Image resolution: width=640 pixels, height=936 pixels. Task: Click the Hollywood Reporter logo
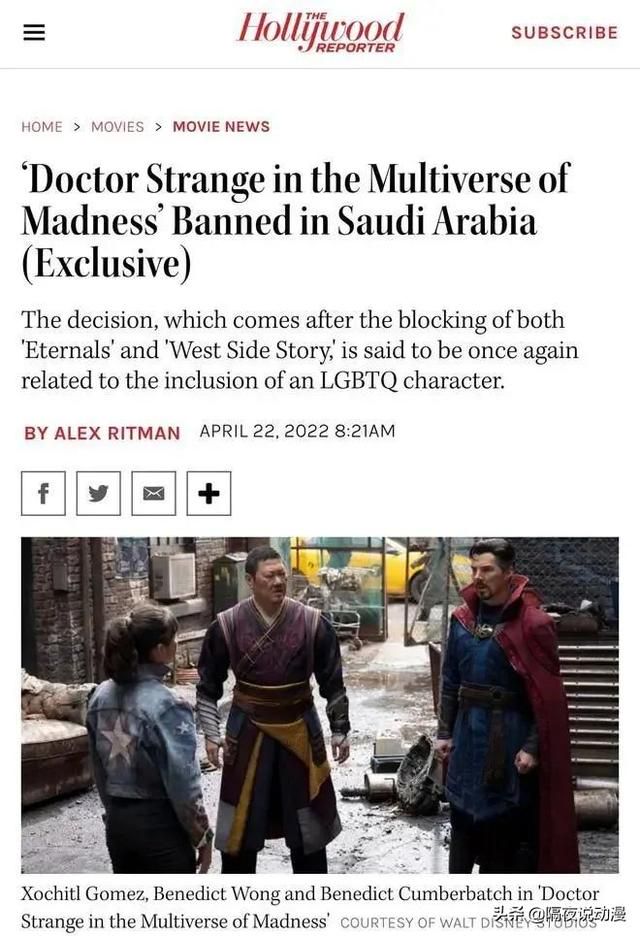click(x=321, y=32)
